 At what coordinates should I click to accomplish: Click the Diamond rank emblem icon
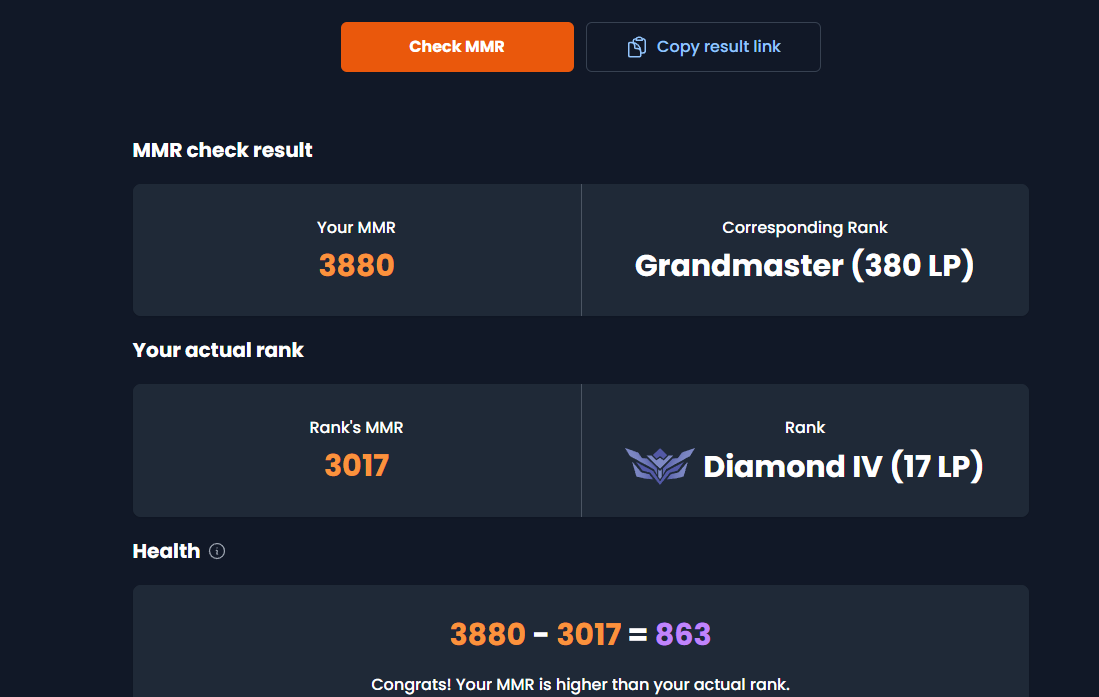[660, 466]
